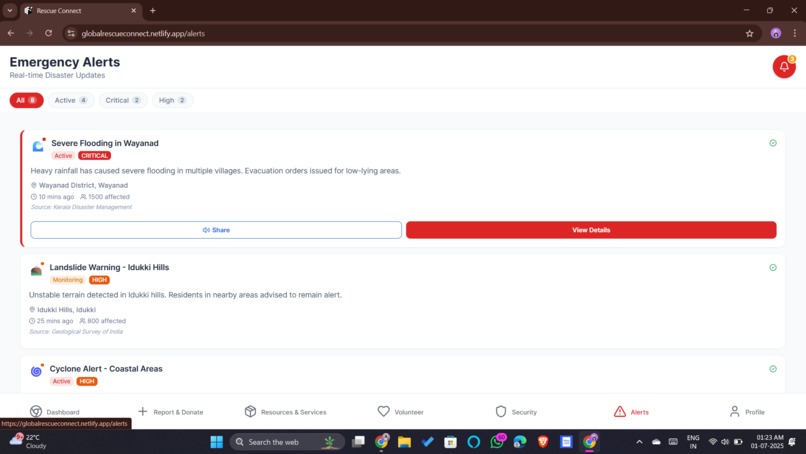The image size is (806, 454).
Task: Open the tab search dropdown arrow
Action: (x=9, y=10)
